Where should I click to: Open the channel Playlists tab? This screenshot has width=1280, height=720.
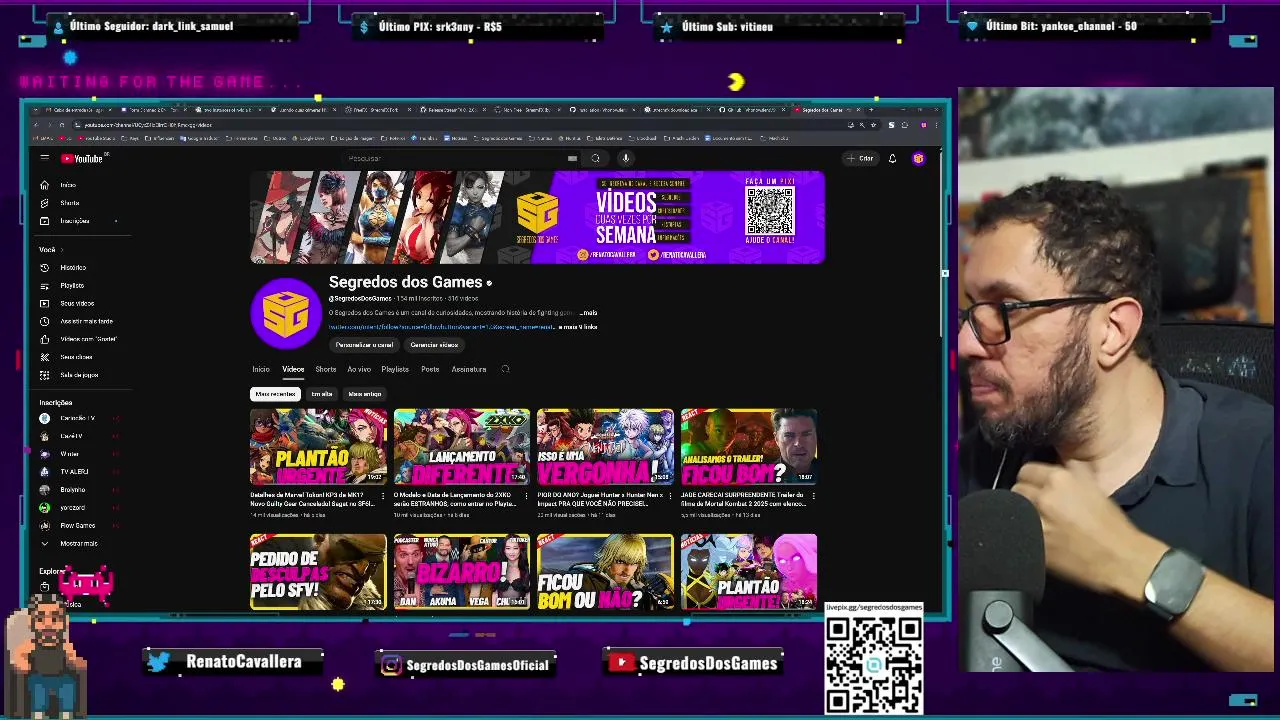(395, 369)
